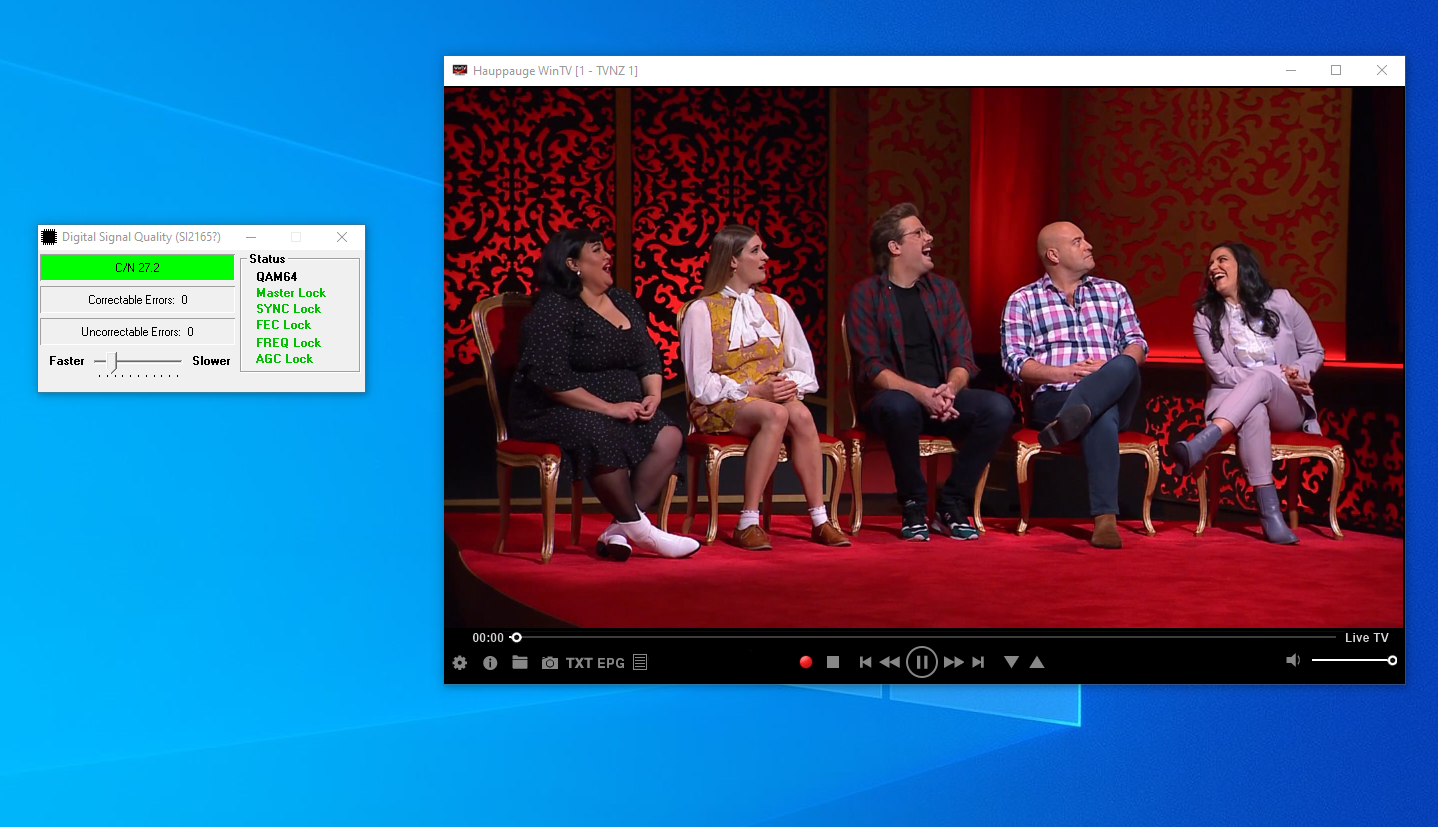Show the stream info icon

(x=490, y=663)
